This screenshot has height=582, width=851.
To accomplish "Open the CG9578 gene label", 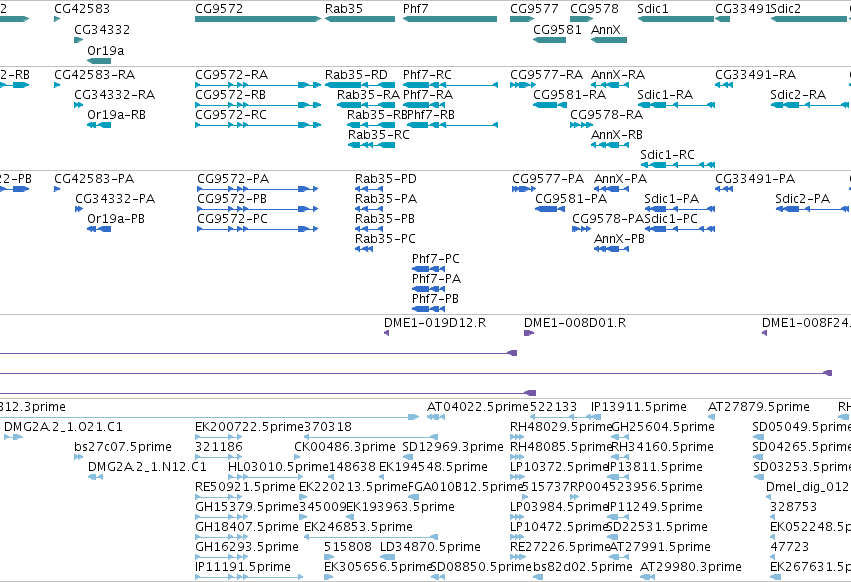I will tap(594, 9).
